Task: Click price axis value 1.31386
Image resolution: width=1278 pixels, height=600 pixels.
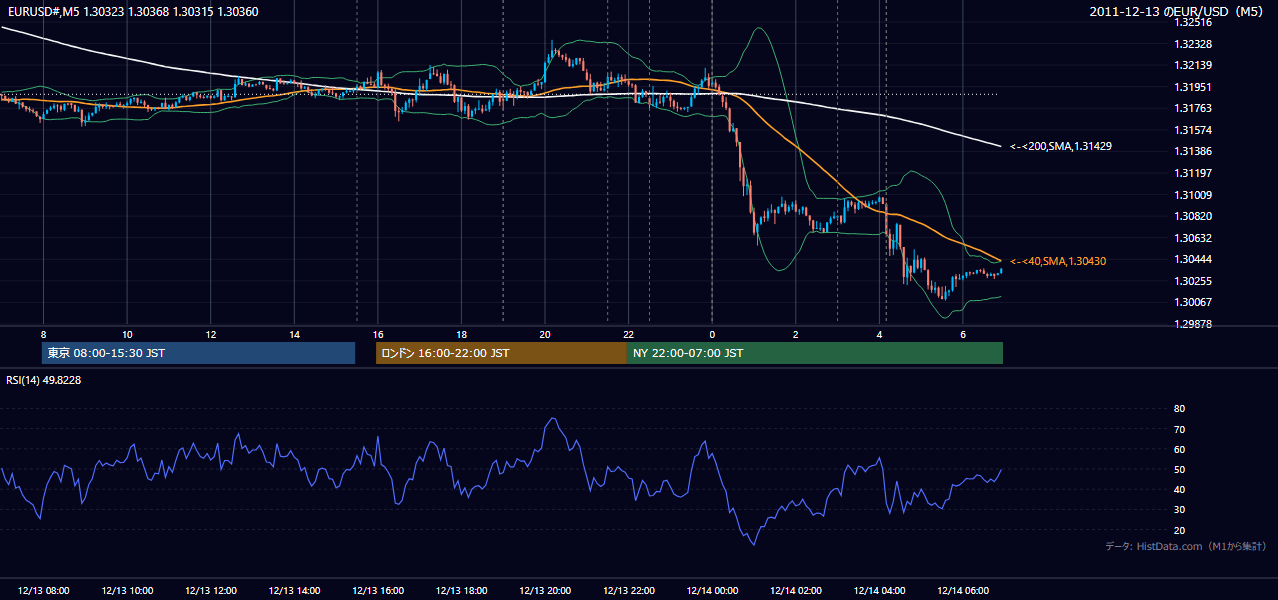Action: tap(1194, 152)
